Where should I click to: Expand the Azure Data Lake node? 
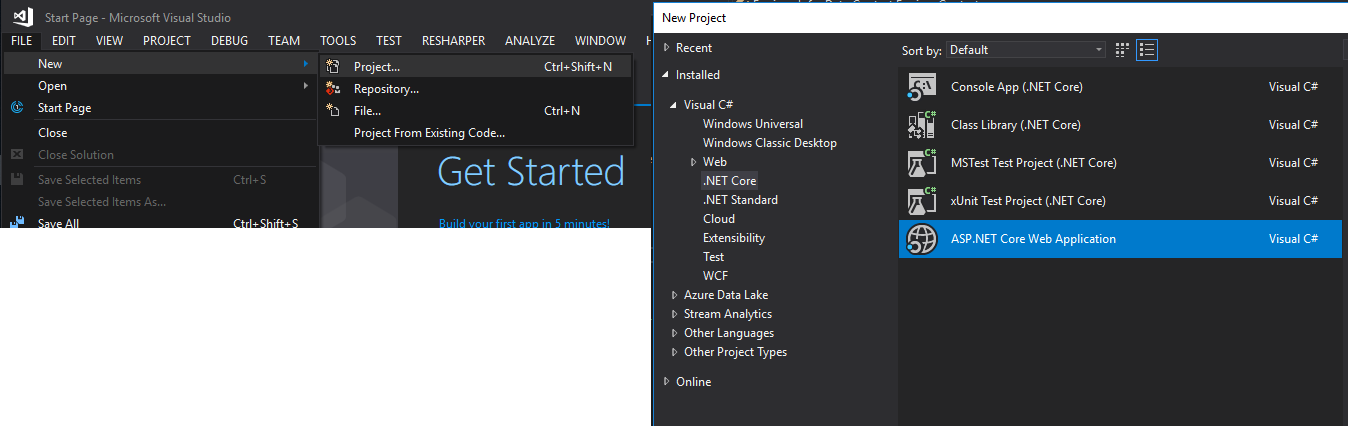point(675,295)
